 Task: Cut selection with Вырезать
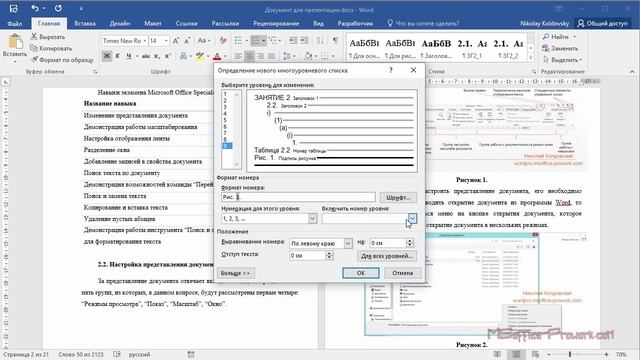48,37
